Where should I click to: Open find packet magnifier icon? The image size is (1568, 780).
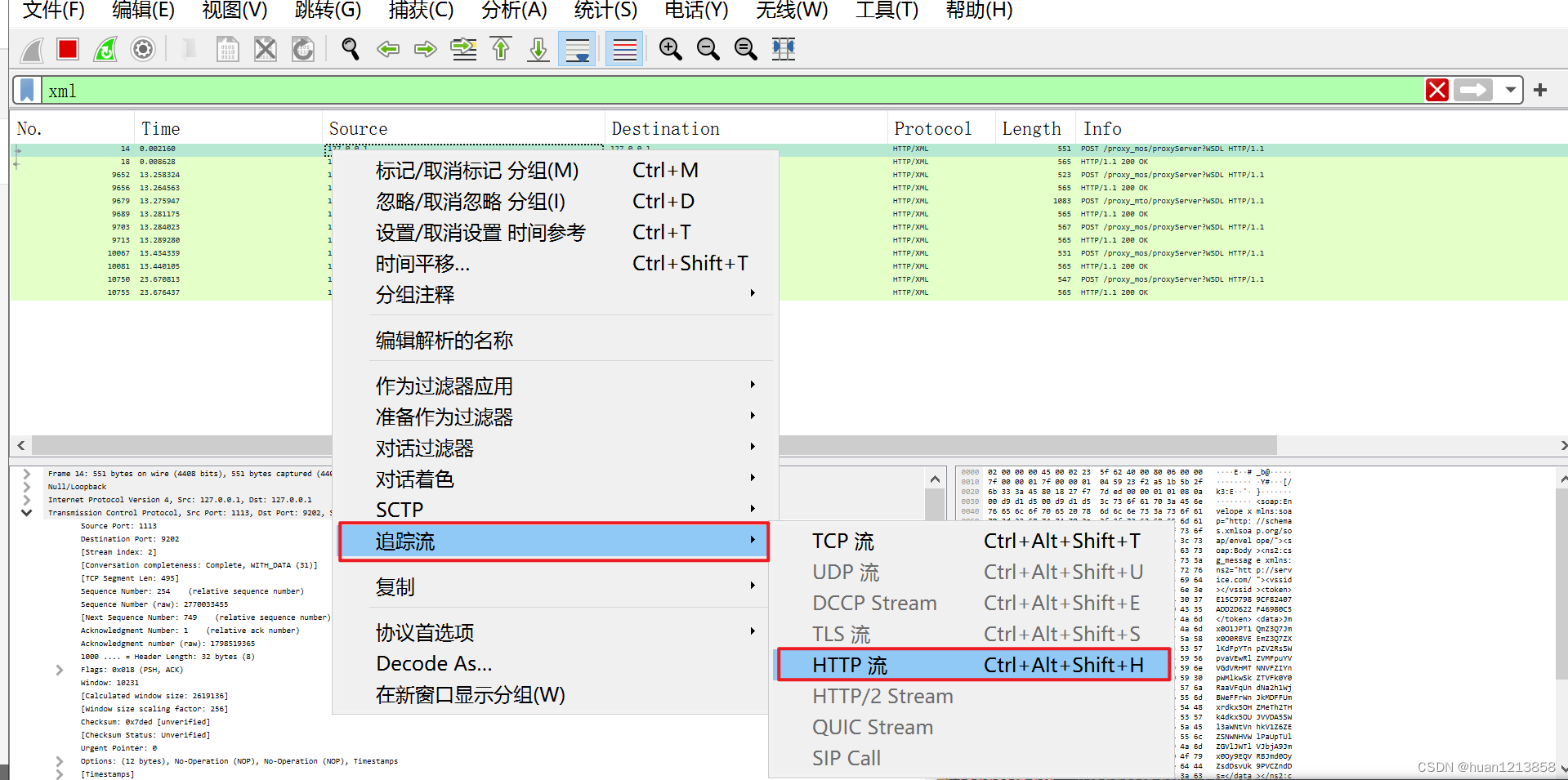coord(351,49)
